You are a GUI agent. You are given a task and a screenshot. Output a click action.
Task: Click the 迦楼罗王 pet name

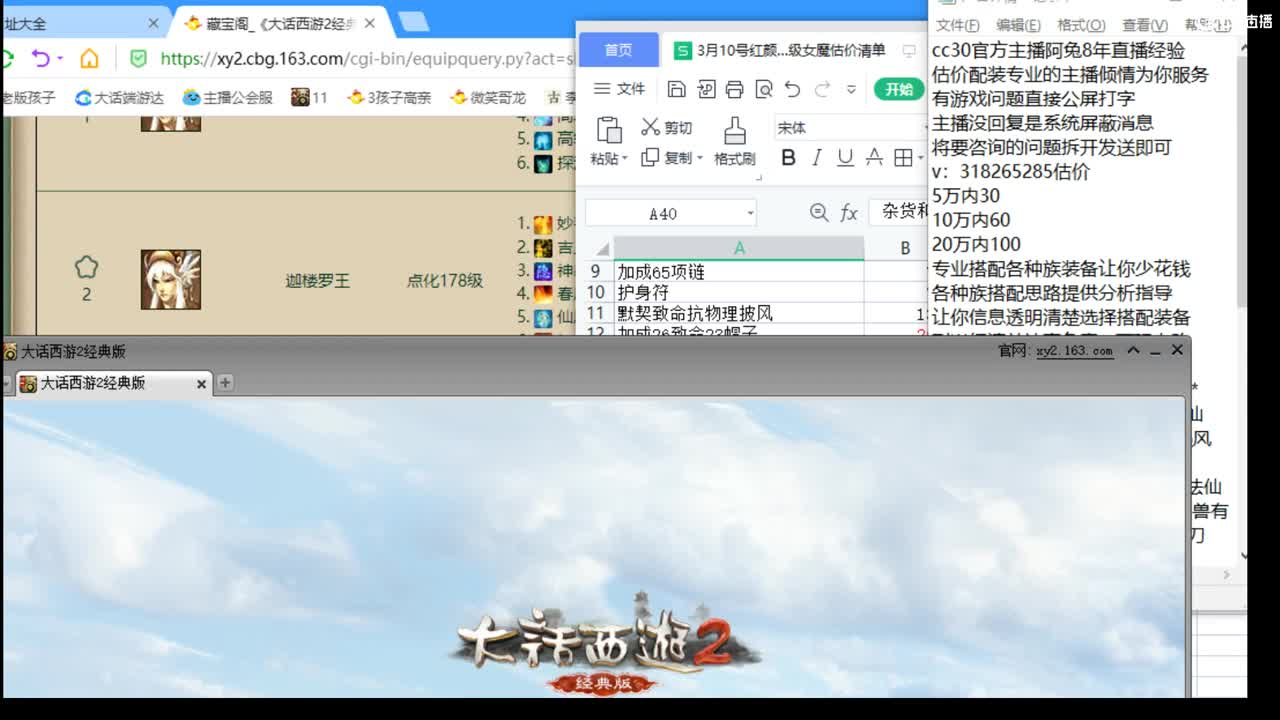click(318, 281)
